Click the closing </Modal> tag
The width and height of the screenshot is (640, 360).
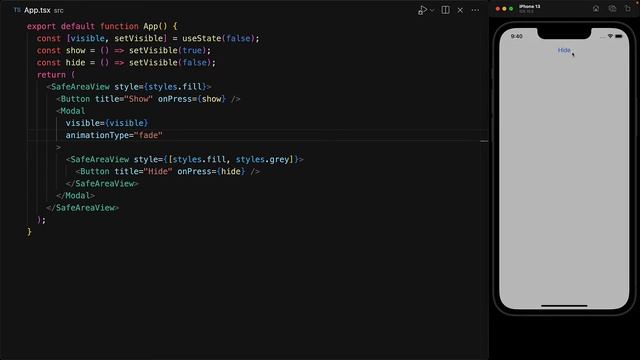click(x=76, y=196)
